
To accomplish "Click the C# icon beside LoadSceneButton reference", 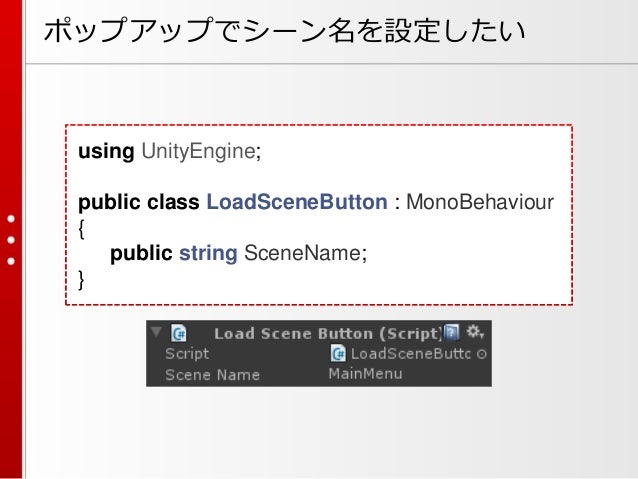I will click(338, 353).
